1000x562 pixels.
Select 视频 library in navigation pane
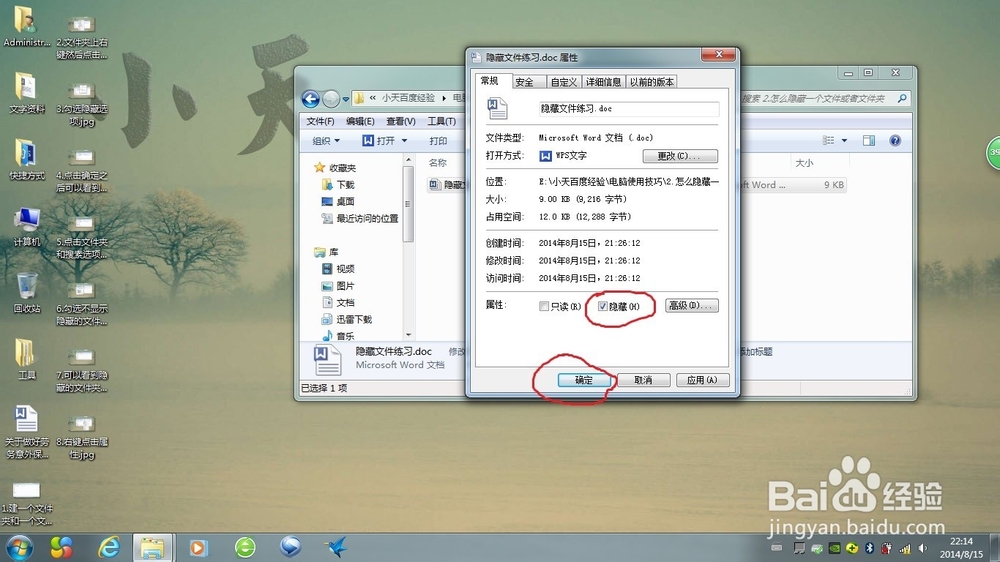(x=339, y=269)
